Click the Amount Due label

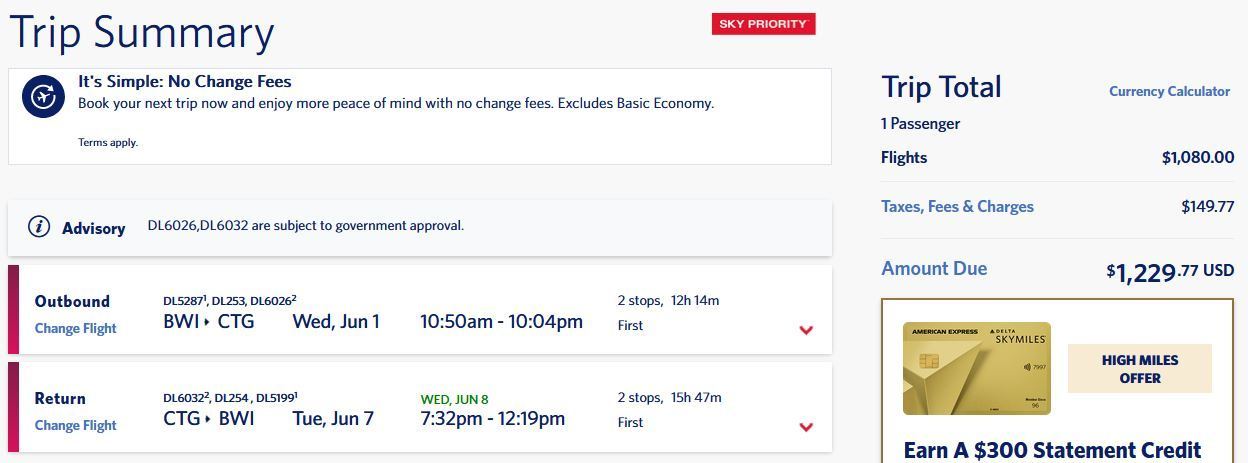tap(933, 268)
